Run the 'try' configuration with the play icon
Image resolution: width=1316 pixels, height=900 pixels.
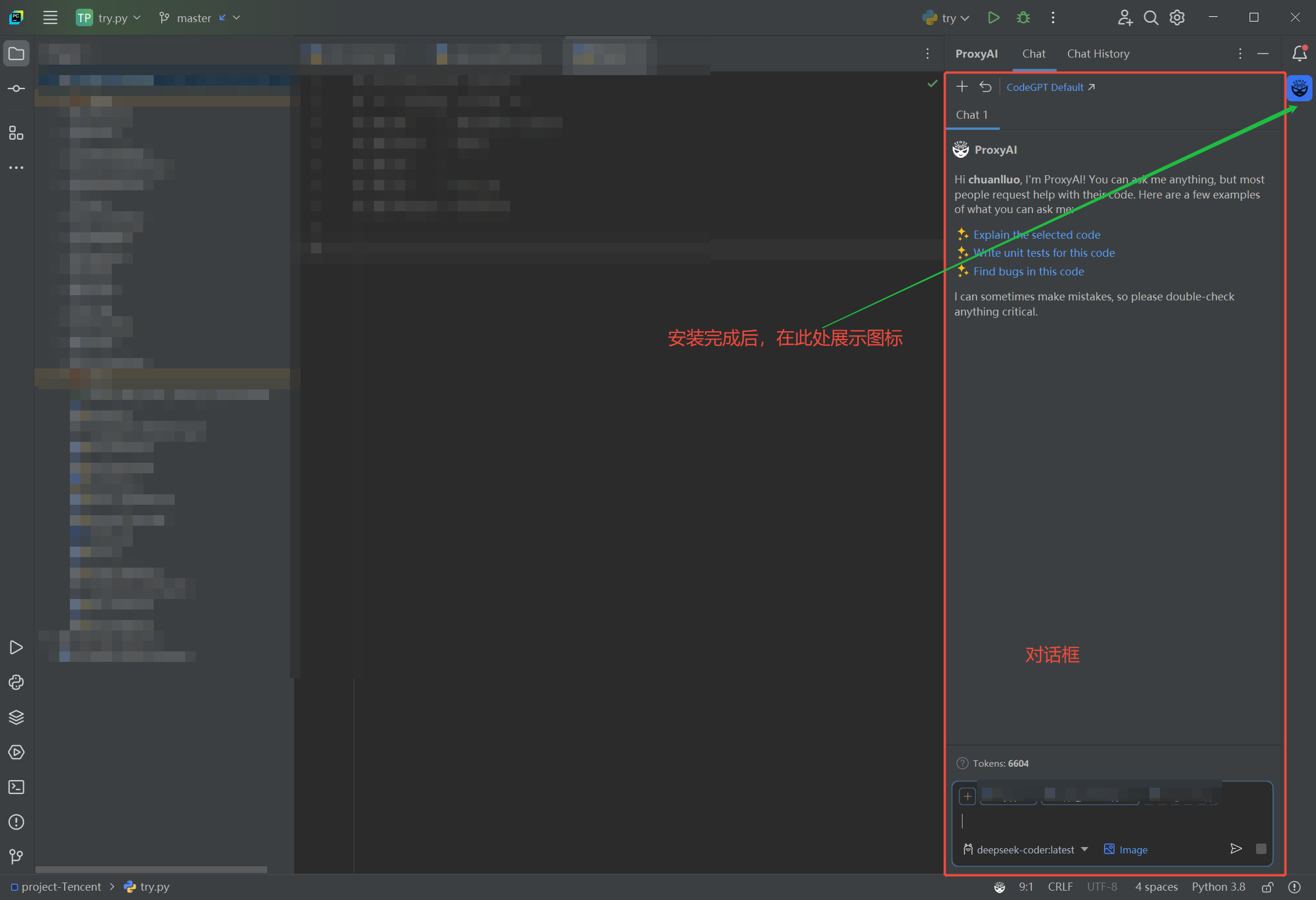tap(993, 17)
